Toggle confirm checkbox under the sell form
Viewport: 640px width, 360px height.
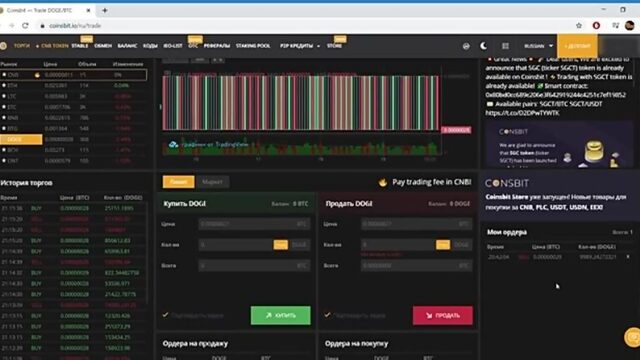(x=327, y=315)
